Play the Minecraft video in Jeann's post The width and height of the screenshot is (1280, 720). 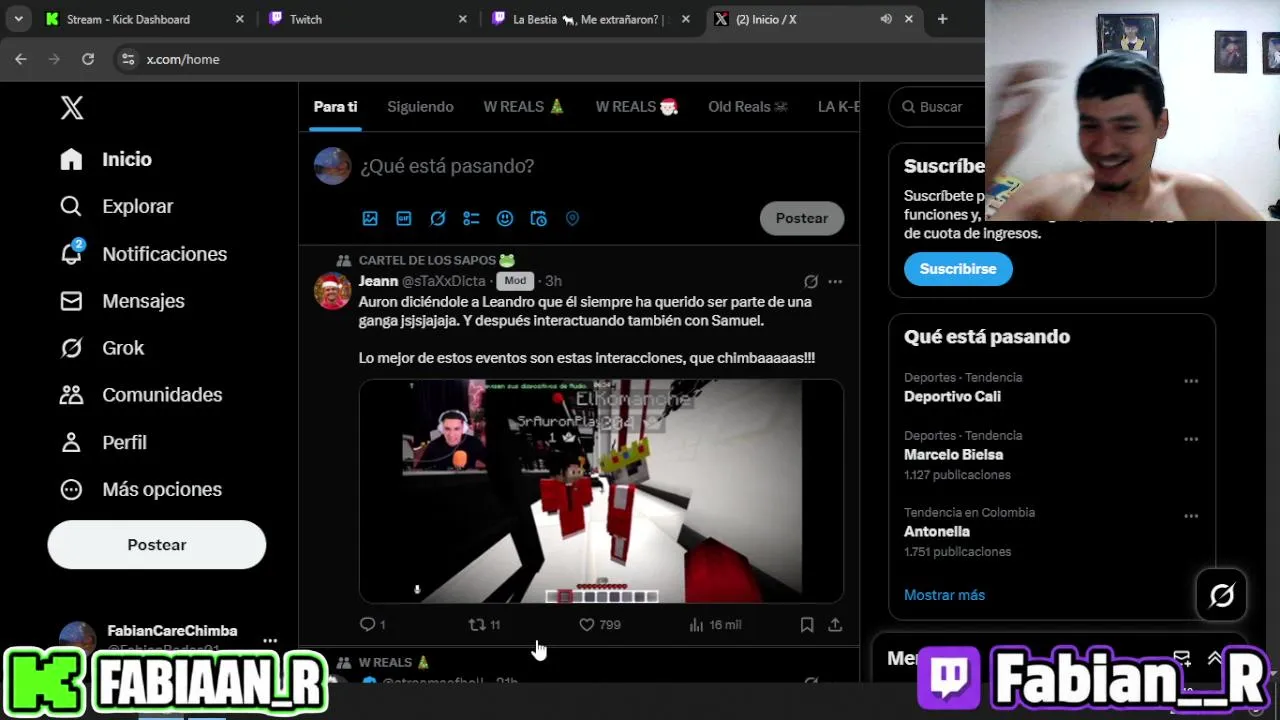(601, 491)
